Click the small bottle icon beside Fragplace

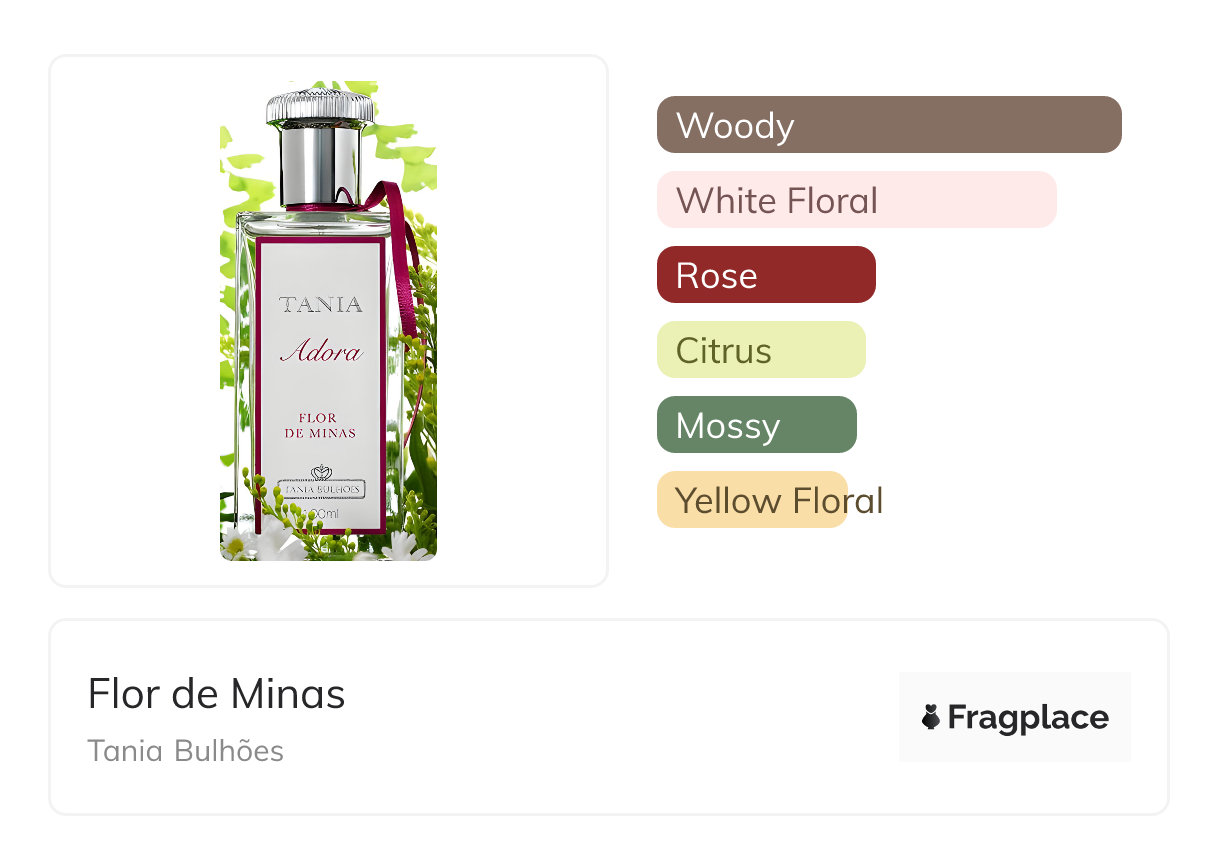[931, 717]
